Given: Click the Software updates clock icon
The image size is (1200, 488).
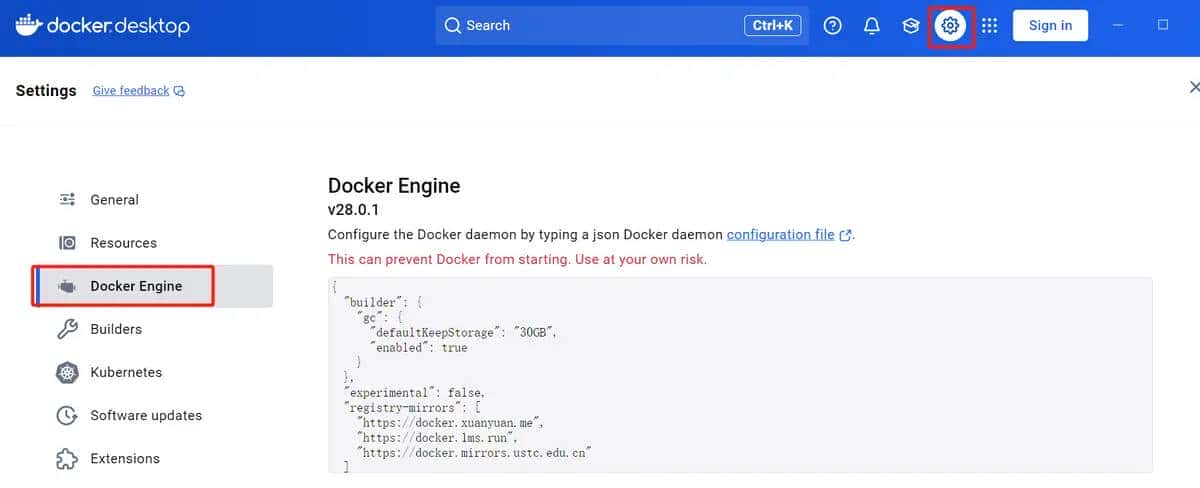Looking at the screenshot, I should tap(67, 415).
